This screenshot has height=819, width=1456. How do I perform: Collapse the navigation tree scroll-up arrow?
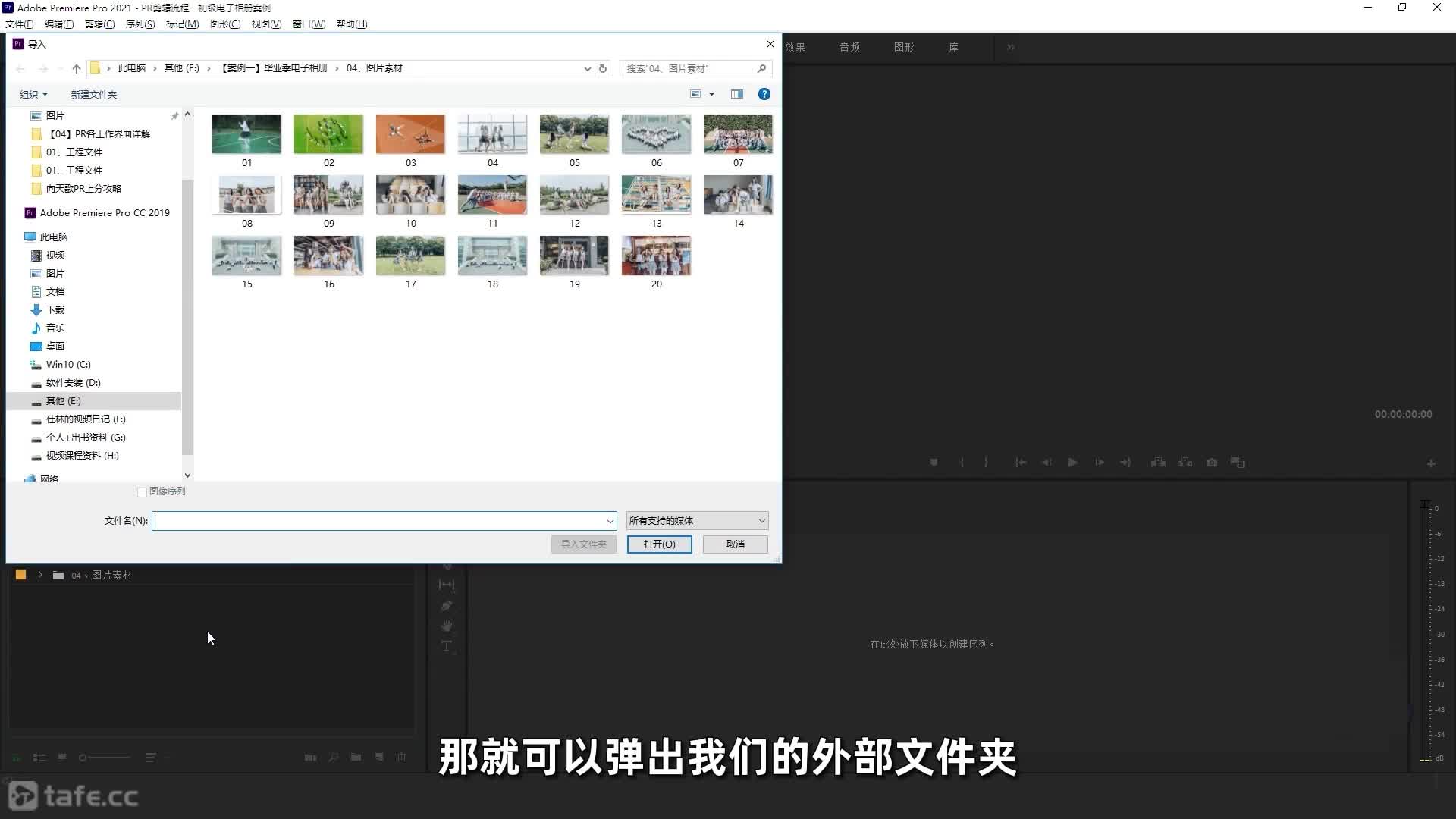187,115
